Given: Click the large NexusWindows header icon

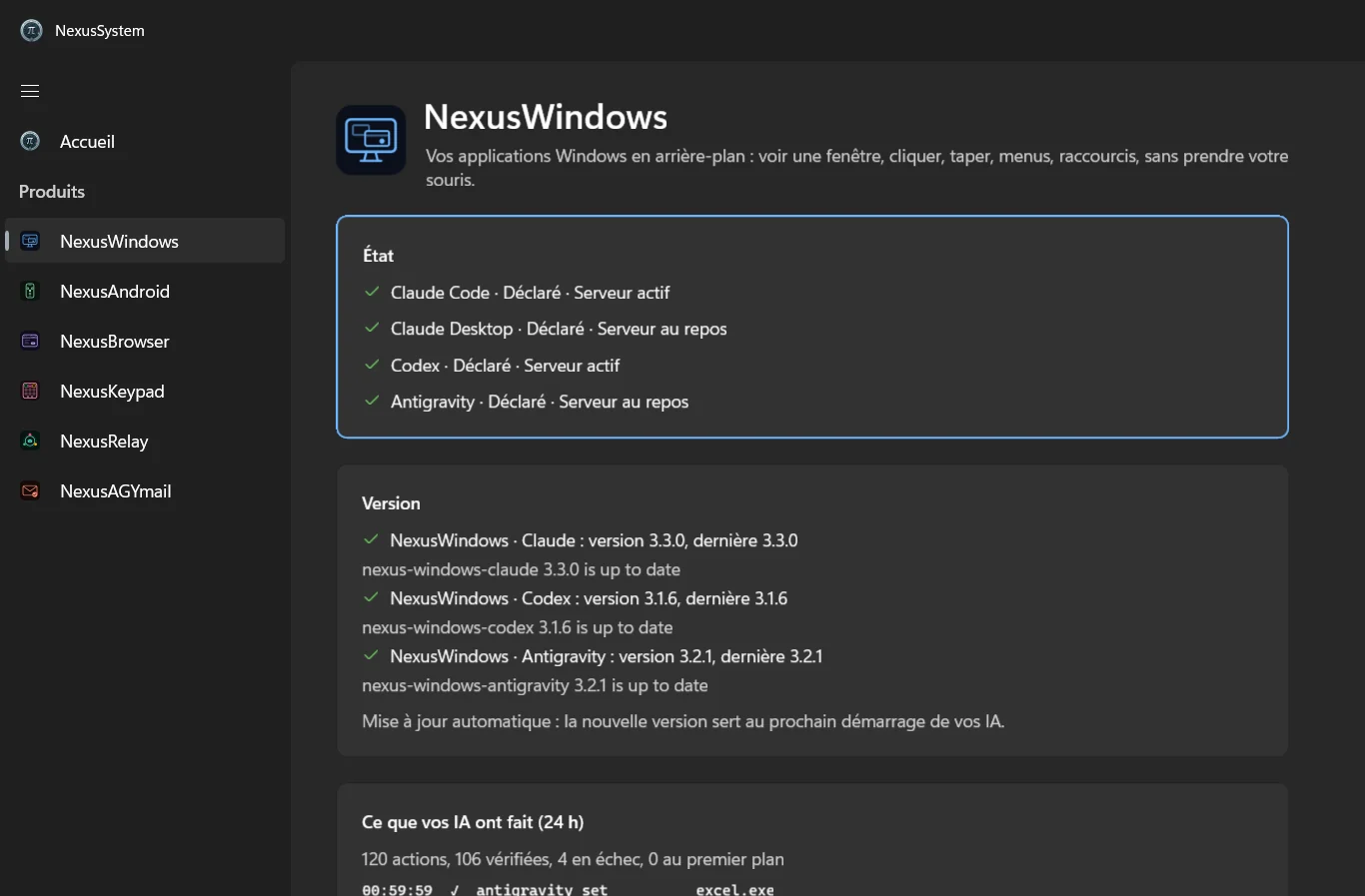Looking at the screenshot, I should pyautogui.click(x=371, y=140).
